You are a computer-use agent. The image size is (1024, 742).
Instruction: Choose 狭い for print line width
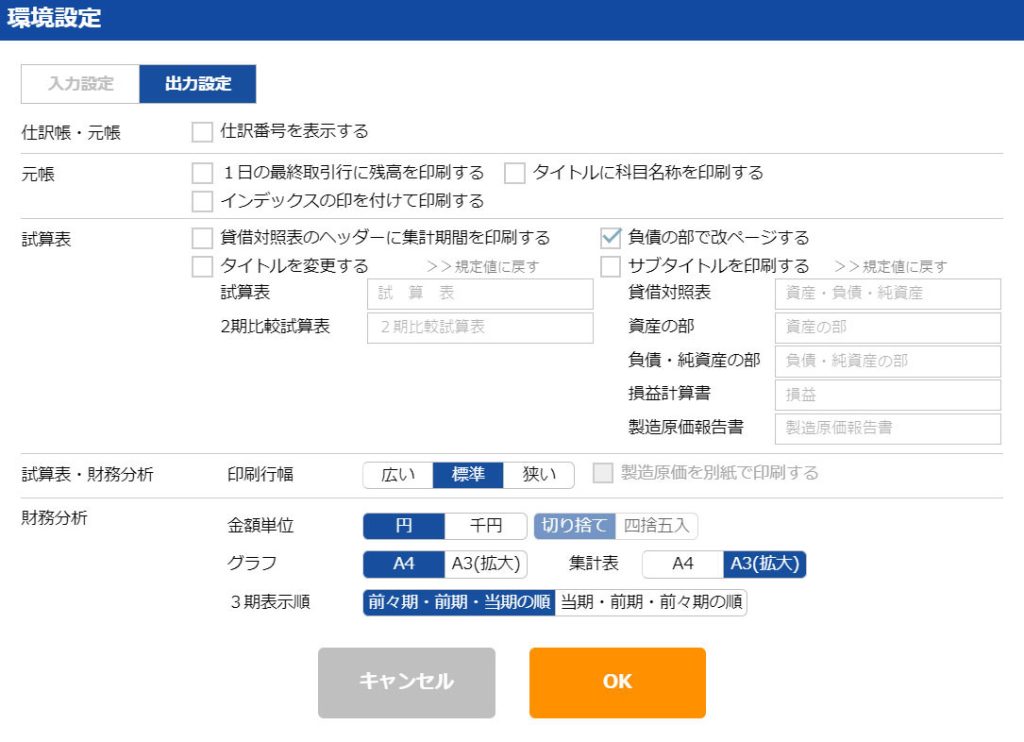pyautogui.click(x=539, y=475)
